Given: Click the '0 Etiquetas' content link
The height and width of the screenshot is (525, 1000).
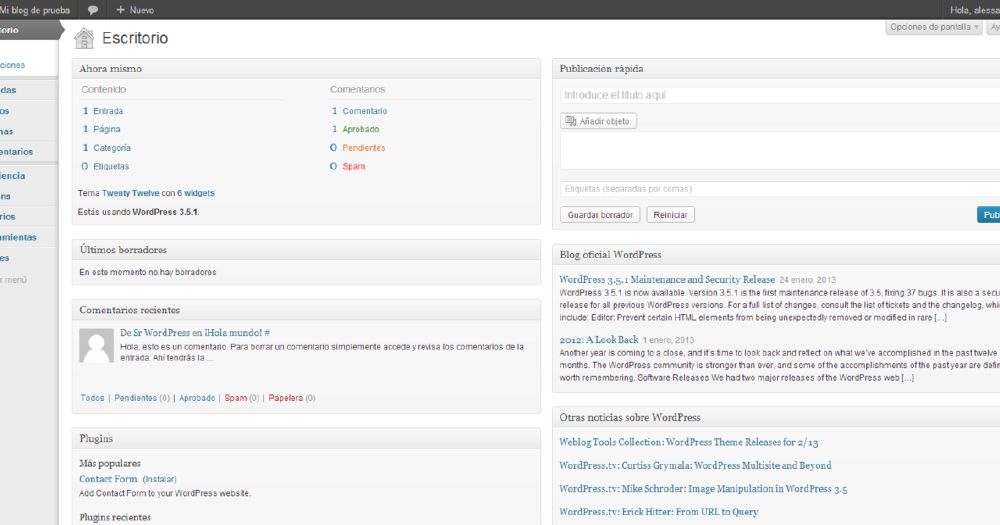Looking at the screenshot, I should pos(105,166).
